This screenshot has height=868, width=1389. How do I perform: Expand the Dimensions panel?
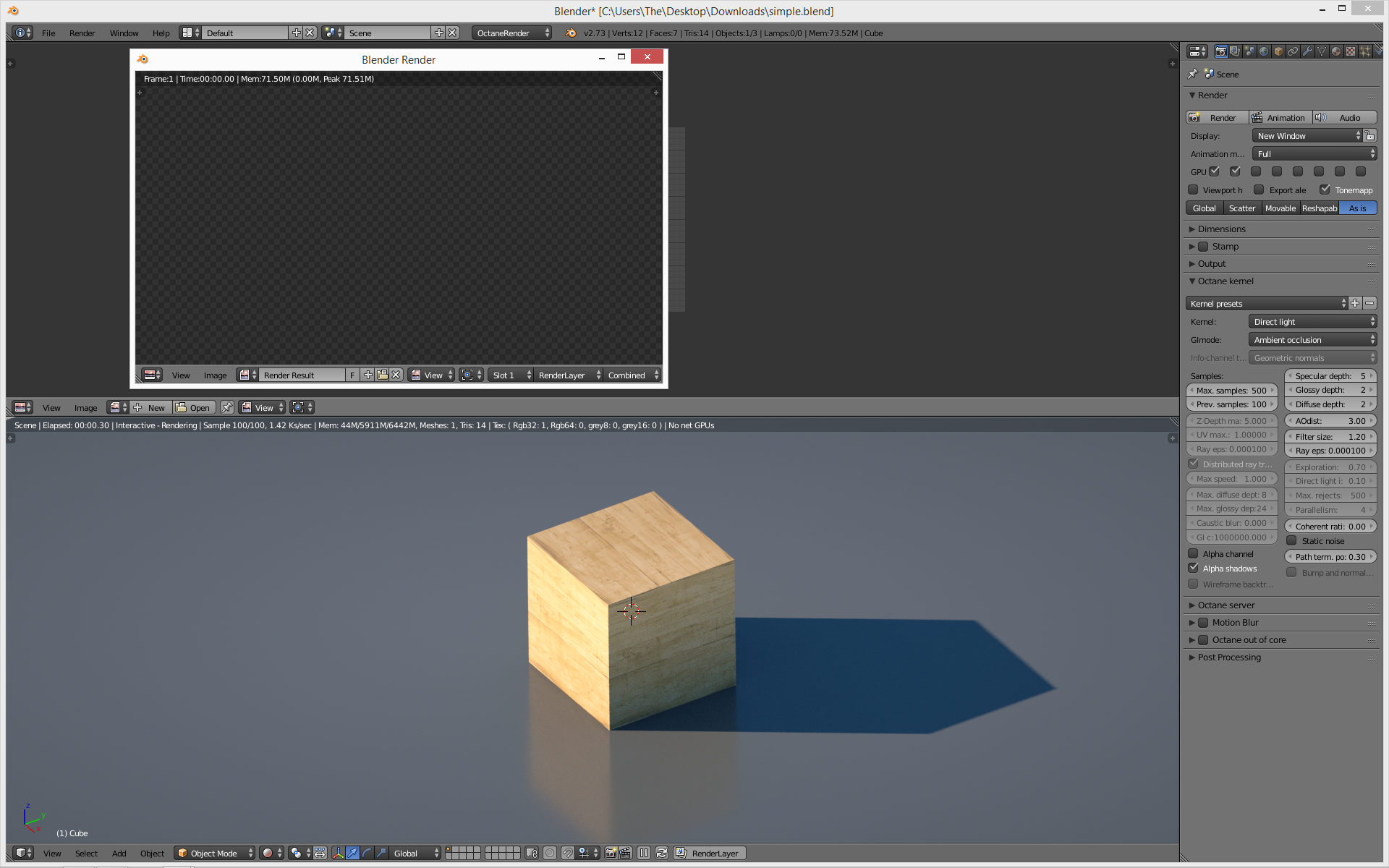pyautogui.click(x=1222, y=229)
